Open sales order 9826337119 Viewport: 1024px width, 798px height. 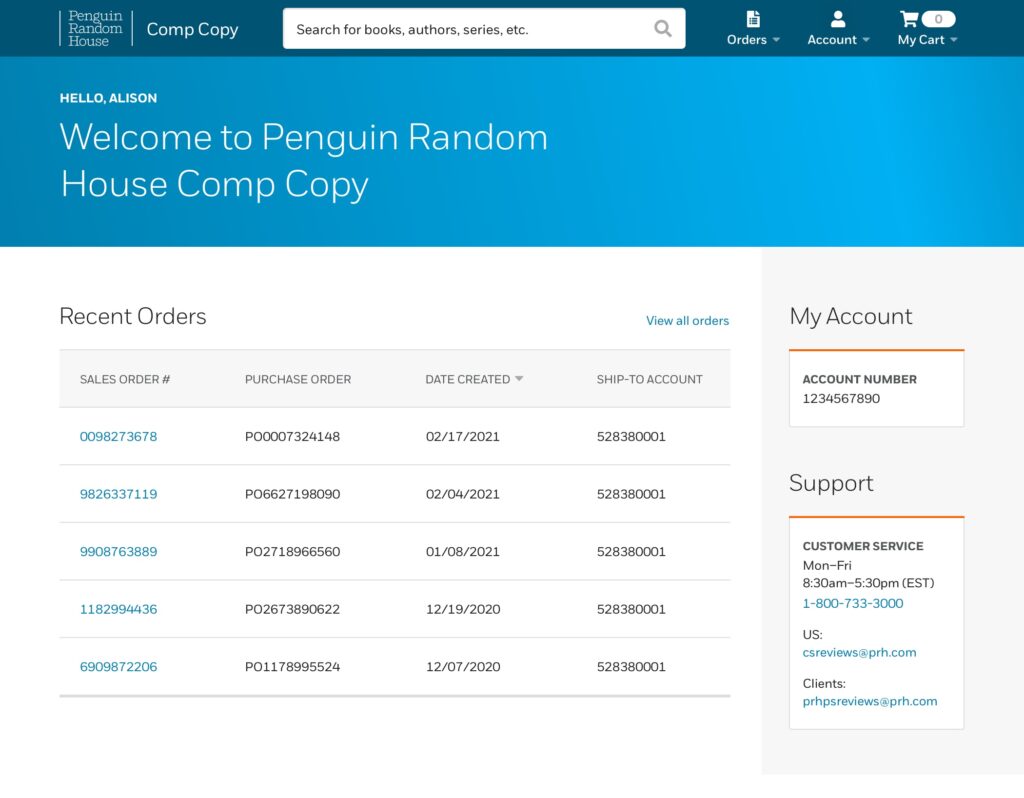click(x=118, y=494)
